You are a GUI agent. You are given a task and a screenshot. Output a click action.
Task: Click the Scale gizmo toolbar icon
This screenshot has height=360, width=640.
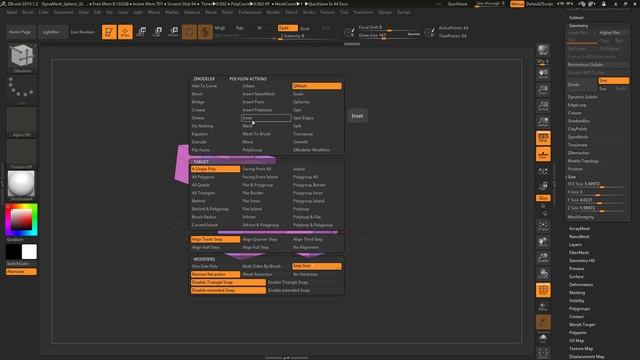point(157,32)
